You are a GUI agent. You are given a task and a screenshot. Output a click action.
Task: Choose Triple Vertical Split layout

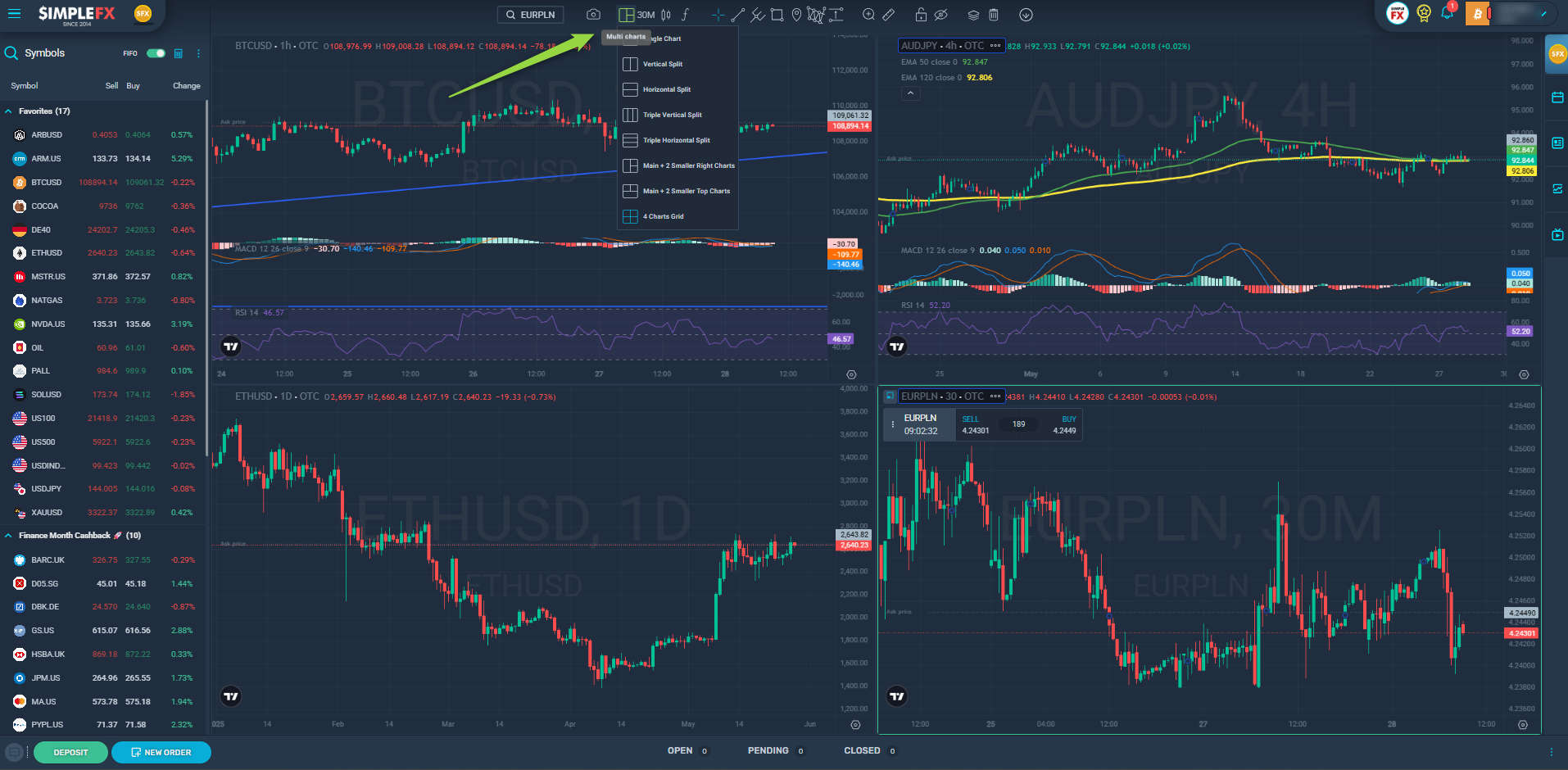672,115
